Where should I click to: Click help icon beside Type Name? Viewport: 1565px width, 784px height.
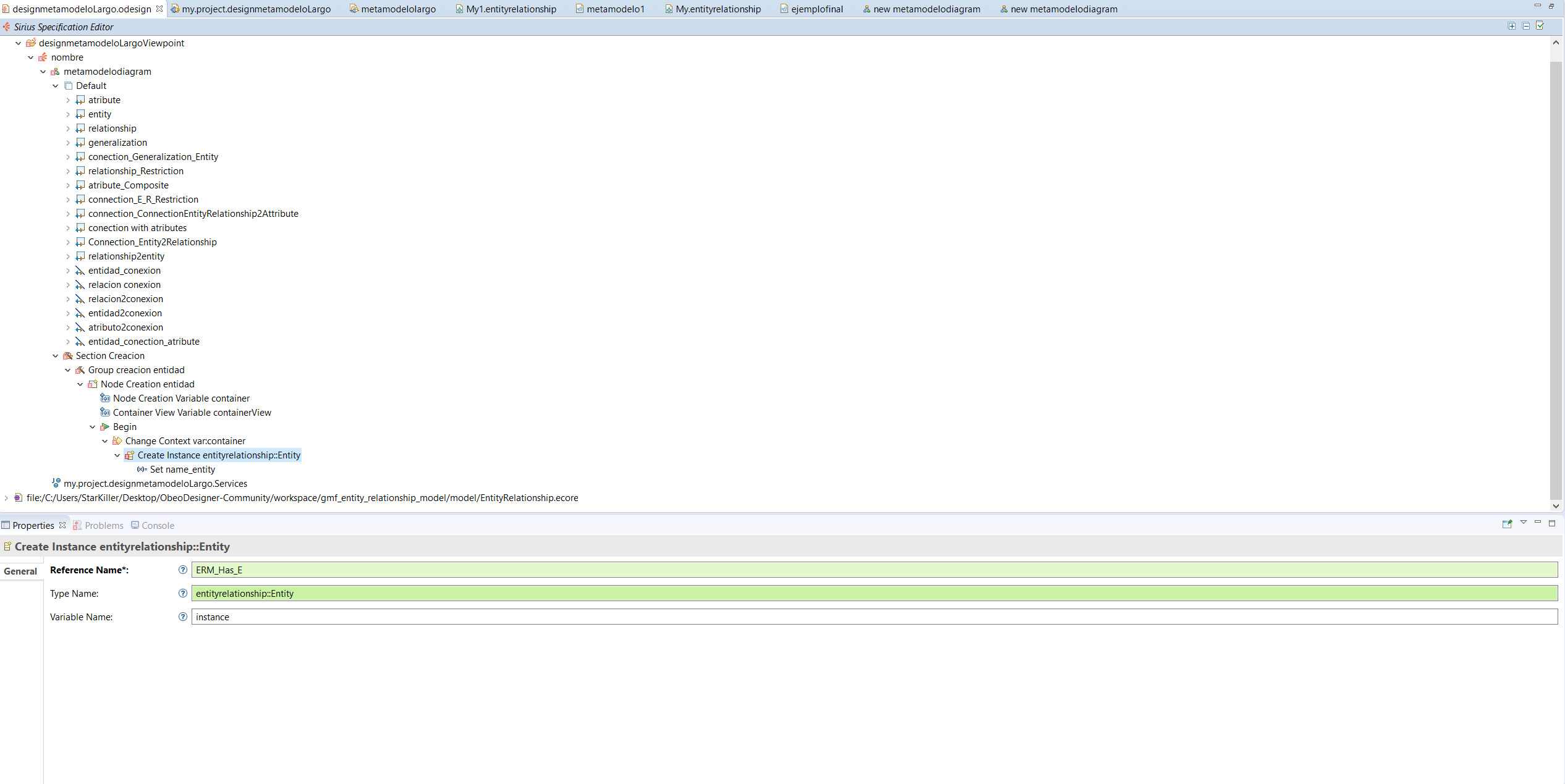coord(182,593)
